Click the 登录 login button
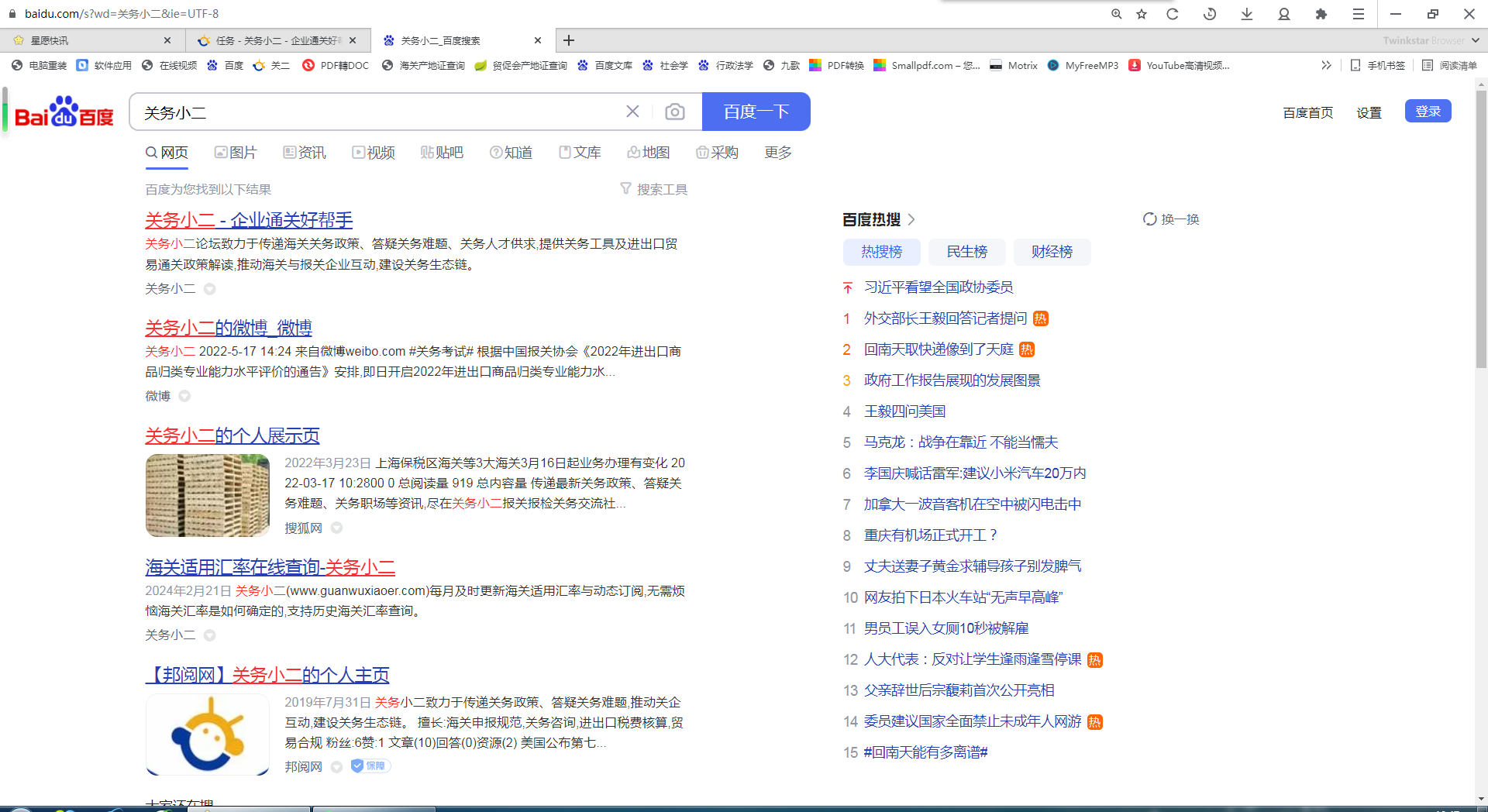This screenshot has height=812, width=1488. [1428, 112]
